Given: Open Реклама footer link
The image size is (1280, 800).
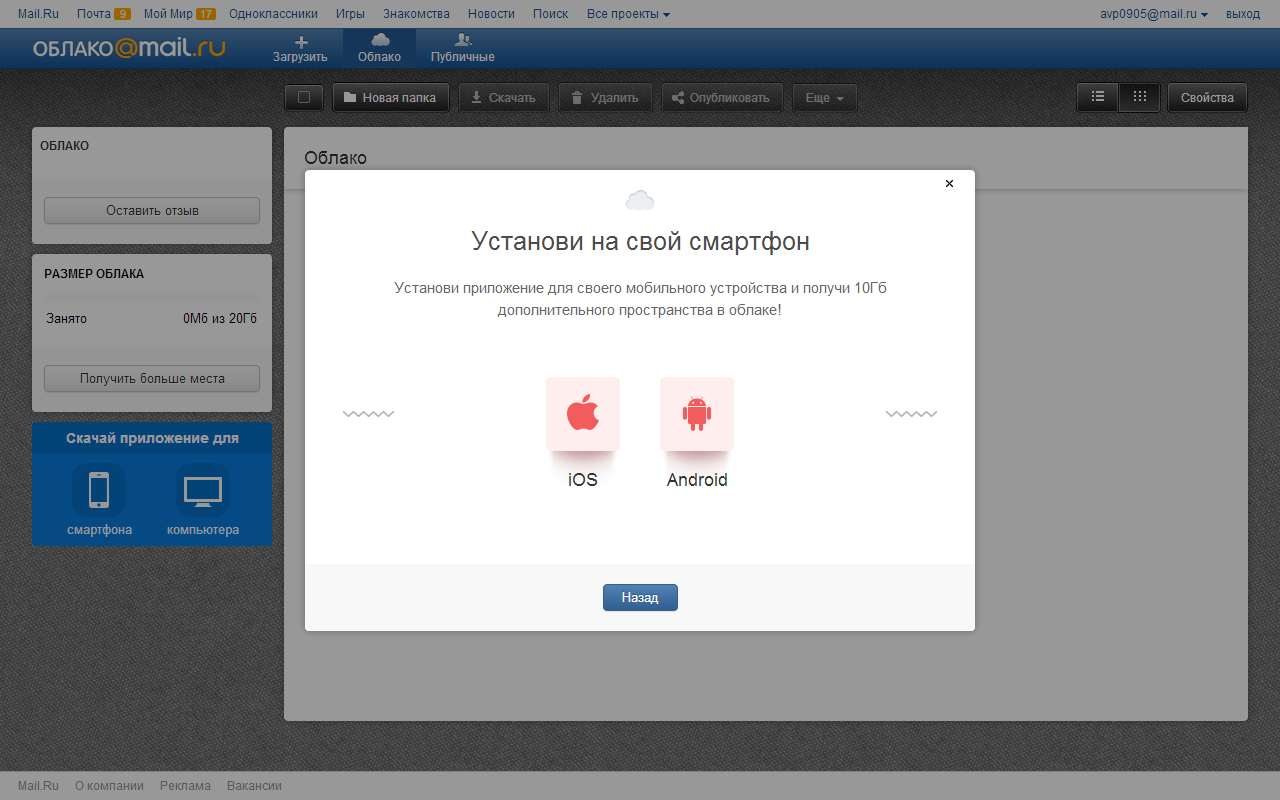Looking at the screenshot, I should [x=185, y=786].
